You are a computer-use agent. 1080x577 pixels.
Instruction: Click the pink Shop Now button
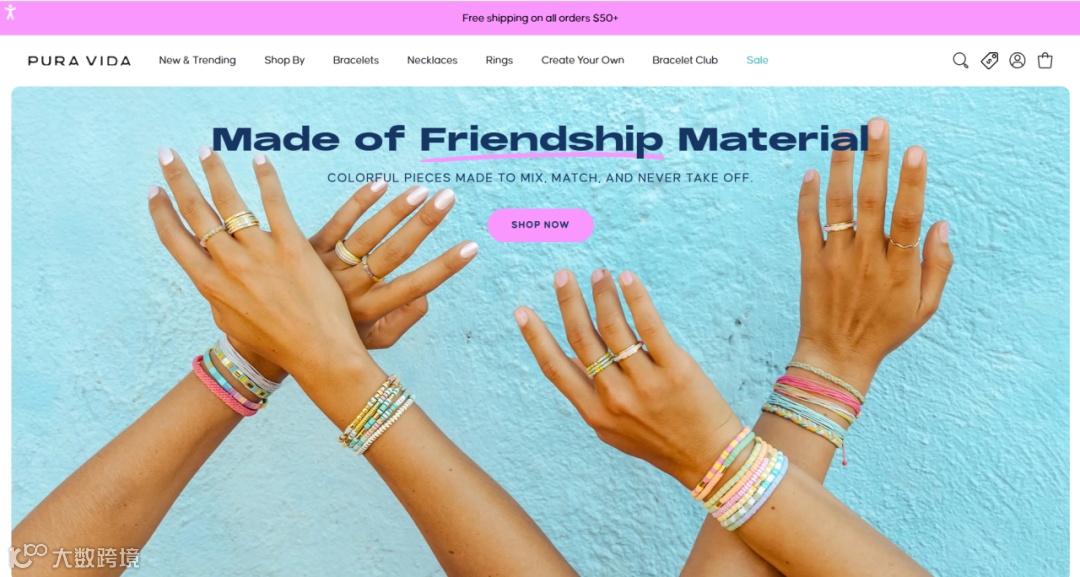click(x=540, y=224)
